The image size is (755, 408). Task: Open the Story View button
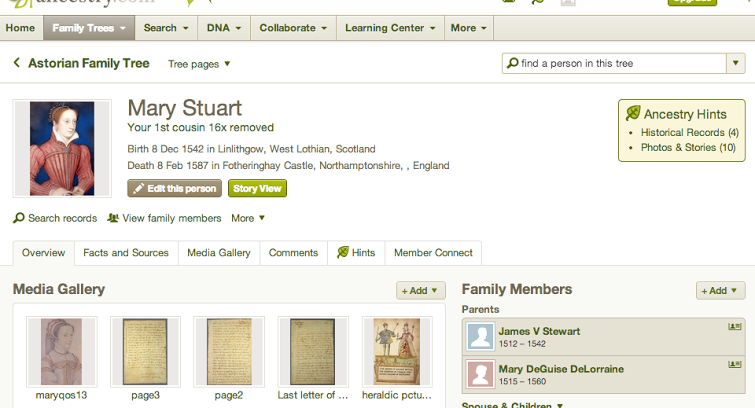point(257,189)
